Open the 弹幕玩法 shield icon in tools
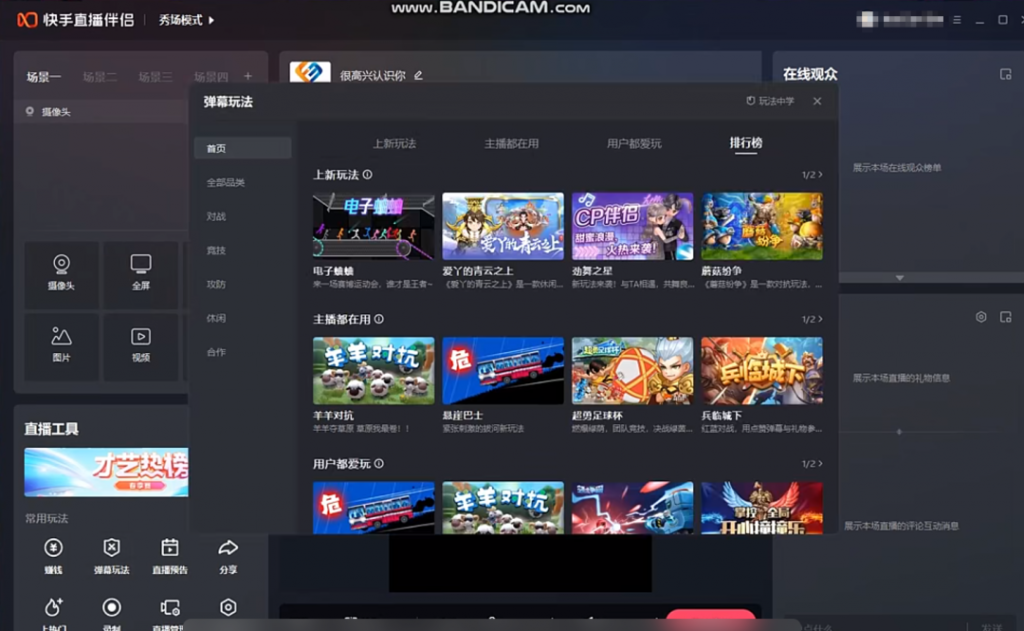This screenshot has width=1024, height=631. click(x=112, y=547)
